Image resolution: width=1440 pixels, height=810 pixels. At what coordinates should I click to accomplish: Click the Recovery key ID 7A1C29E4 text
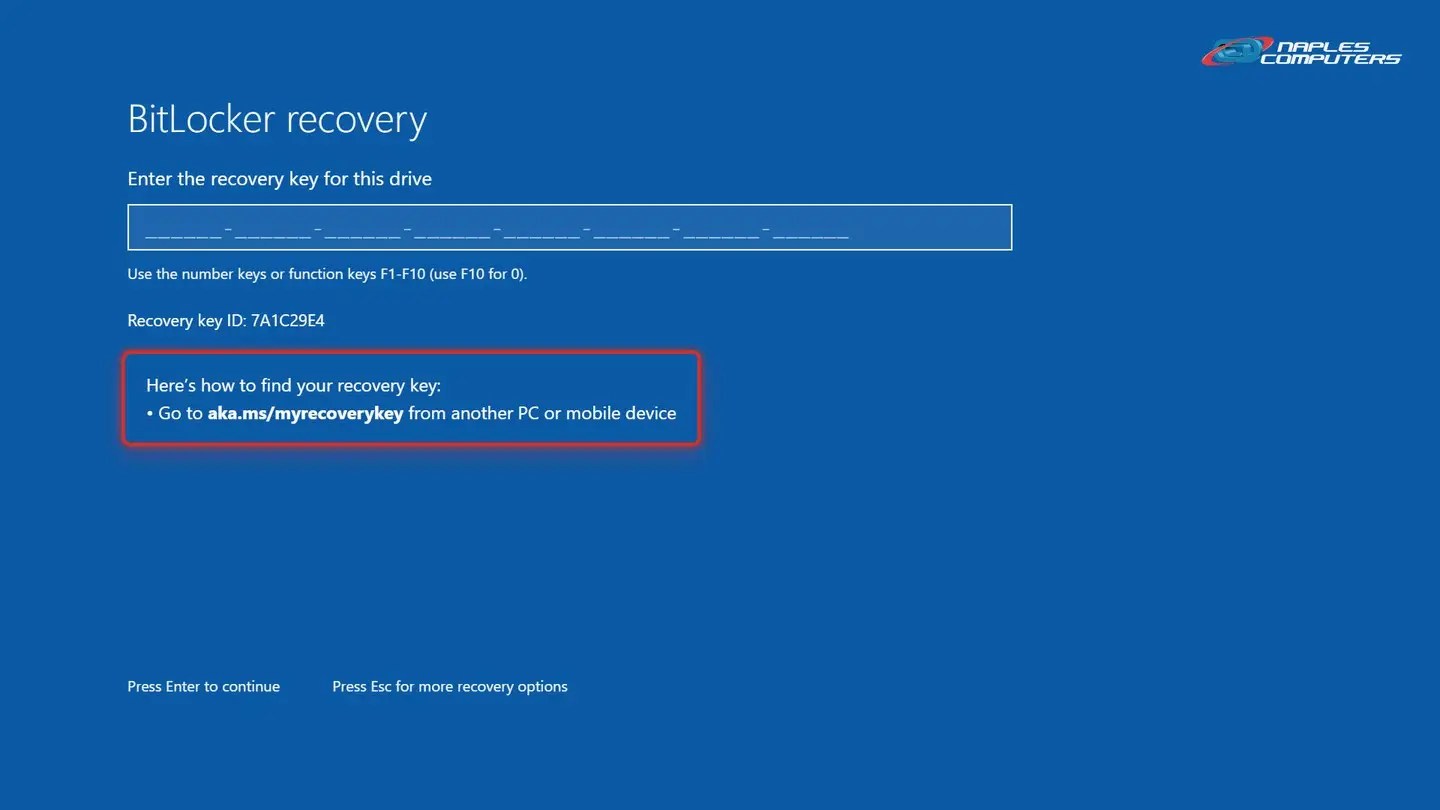coord(226,321)
